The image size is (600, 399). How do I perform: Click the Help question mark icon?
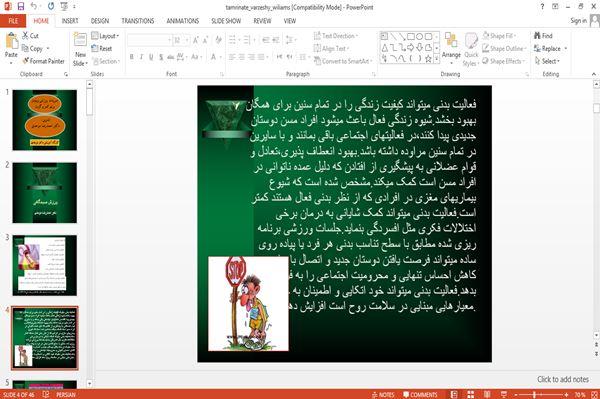(542, 7)
